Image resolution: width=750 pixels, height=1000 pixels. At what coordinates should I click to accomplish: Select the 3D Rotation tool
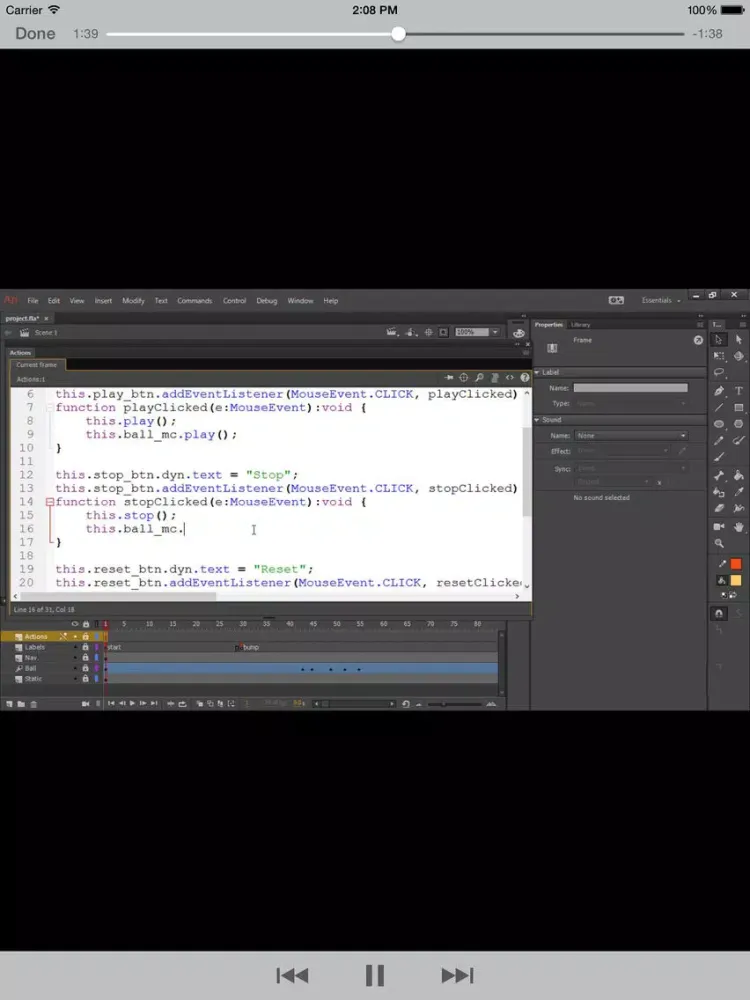pos(739,356)
